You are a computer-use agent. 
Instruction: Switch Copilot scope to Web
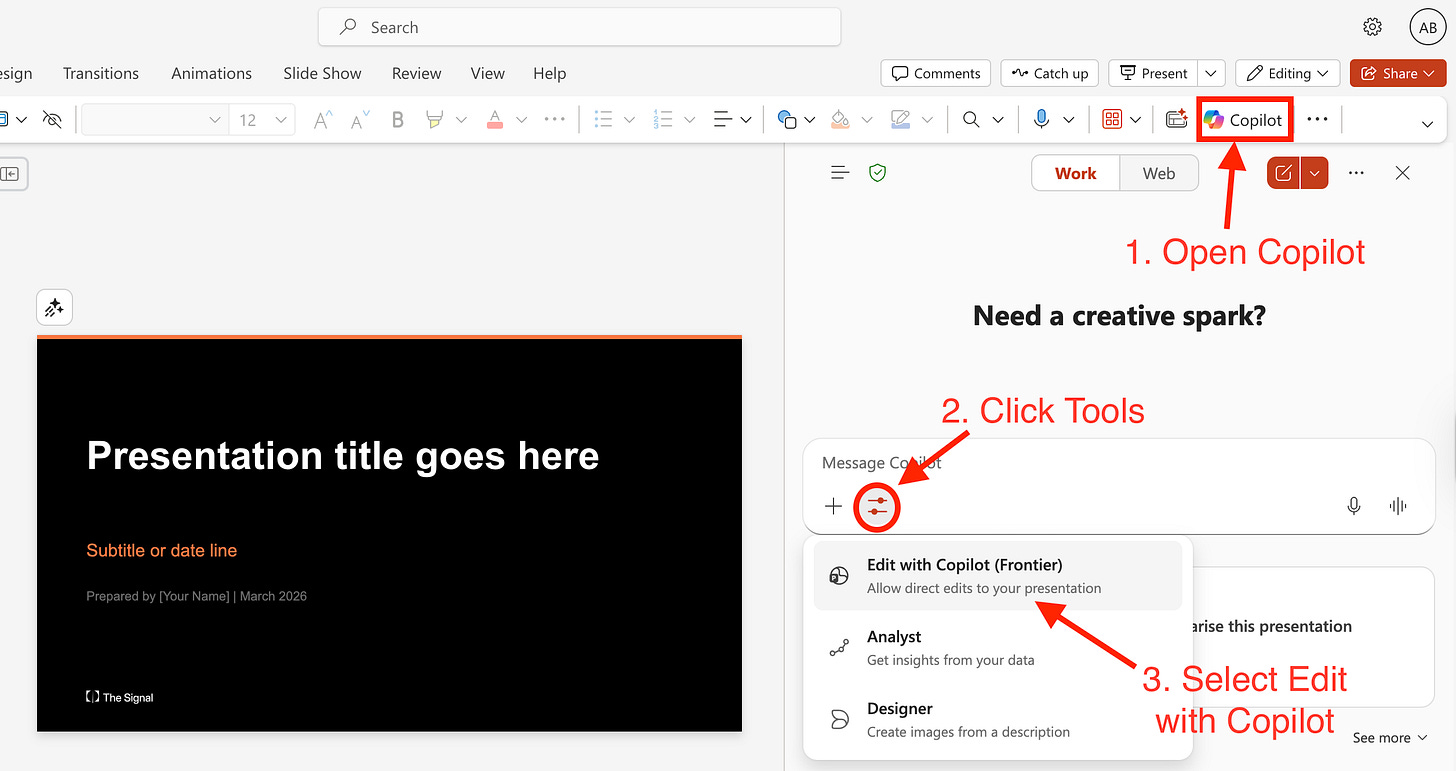(x=1159, y=173)
